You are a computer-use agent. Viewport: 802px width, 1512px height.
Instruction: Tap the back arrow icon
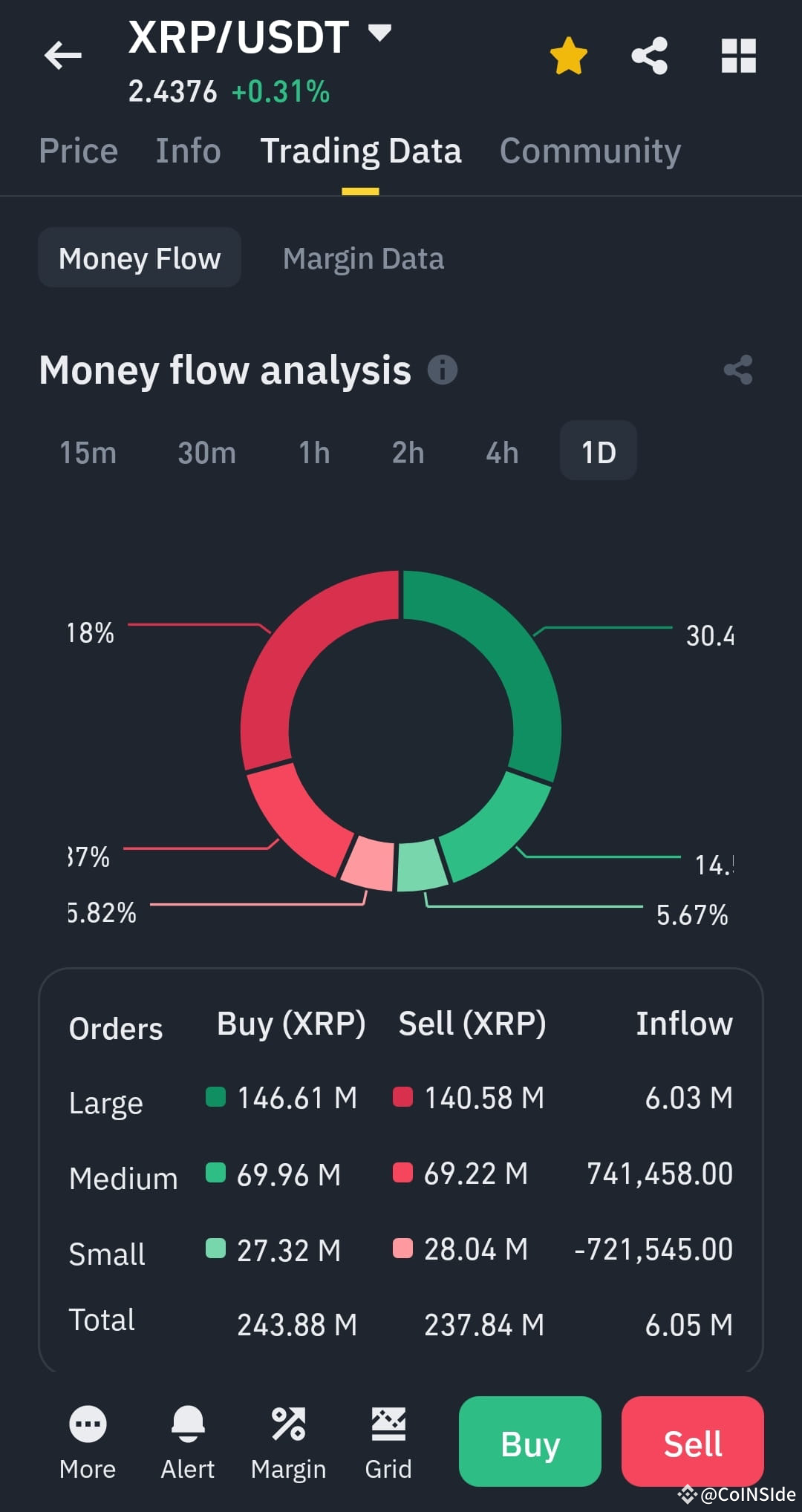coord(63,56)
